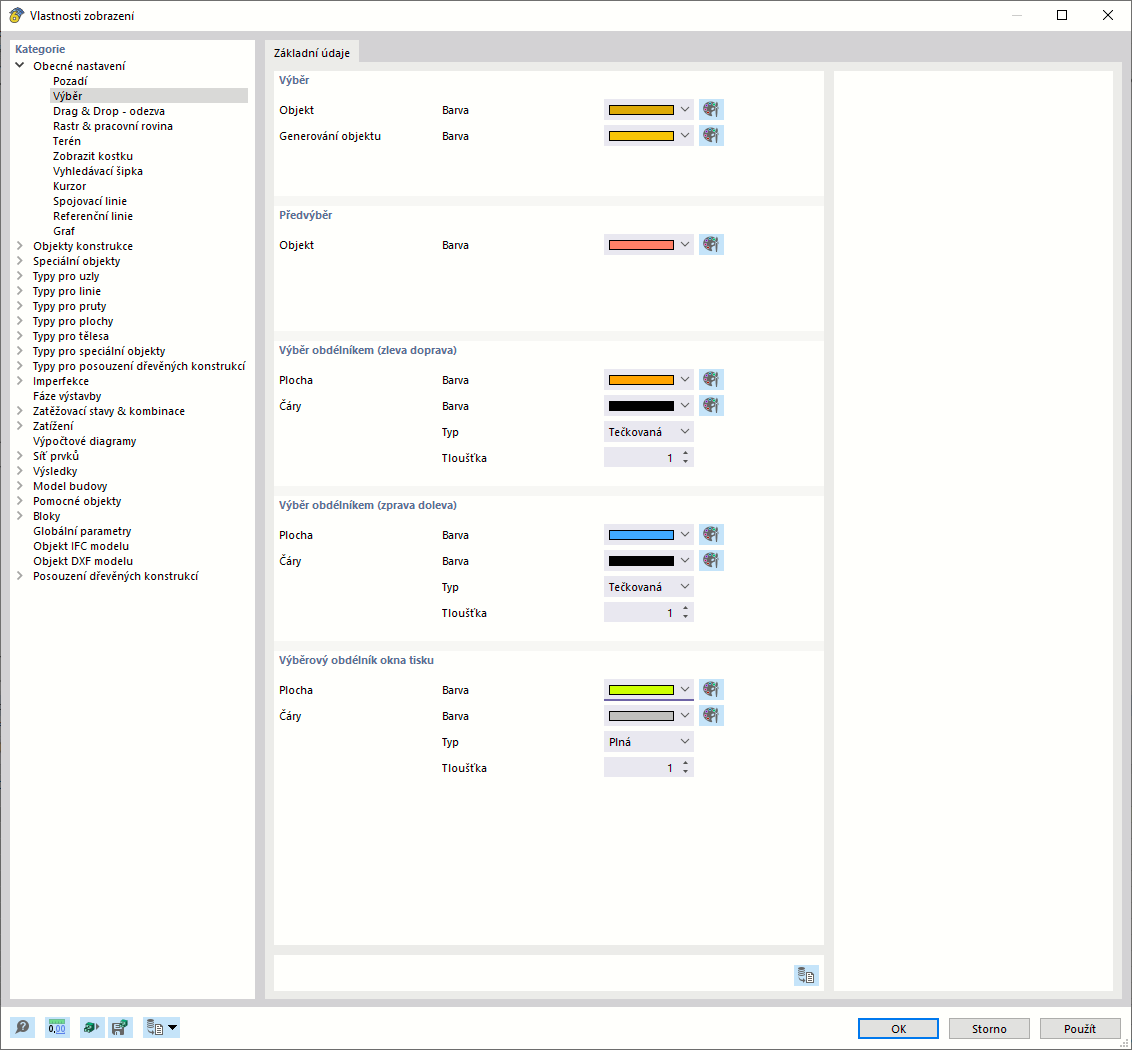Open the Typ Plná dropdown
This screenshot has height=1050, width=1132.
point(648,742)
